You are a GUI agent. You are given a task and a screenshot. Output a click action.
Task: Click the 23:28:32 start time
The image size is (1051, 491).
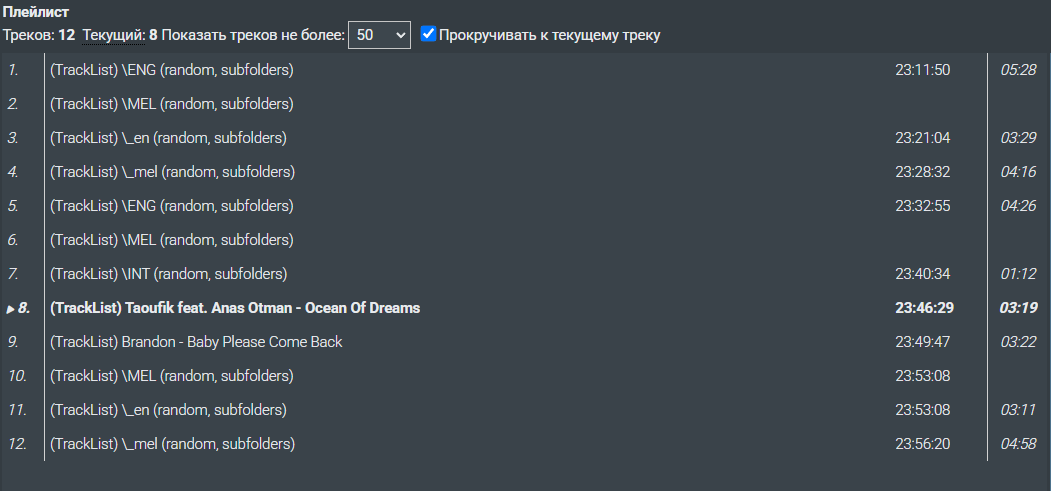point(922,172)
